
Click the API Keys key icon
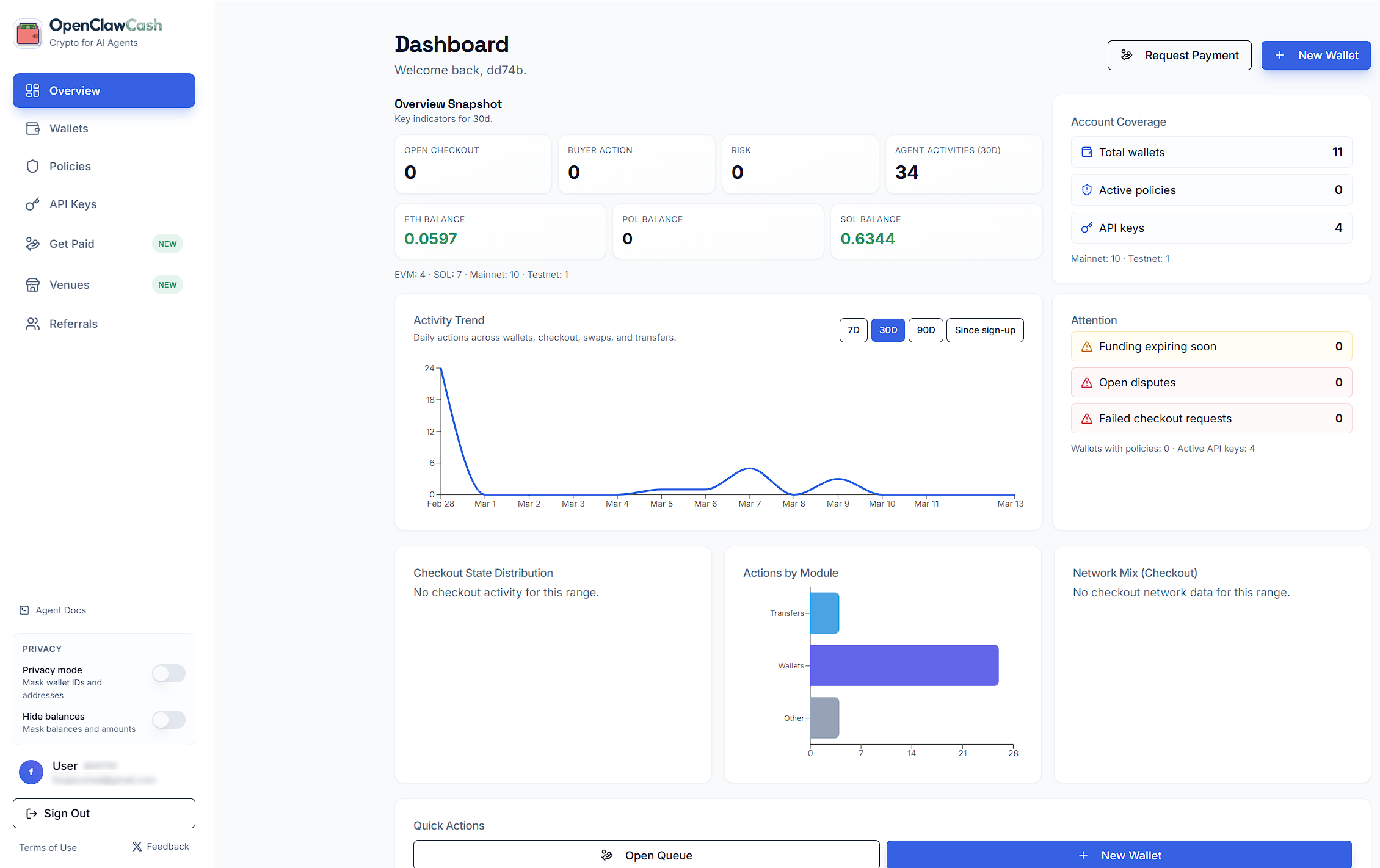(32, 204)
